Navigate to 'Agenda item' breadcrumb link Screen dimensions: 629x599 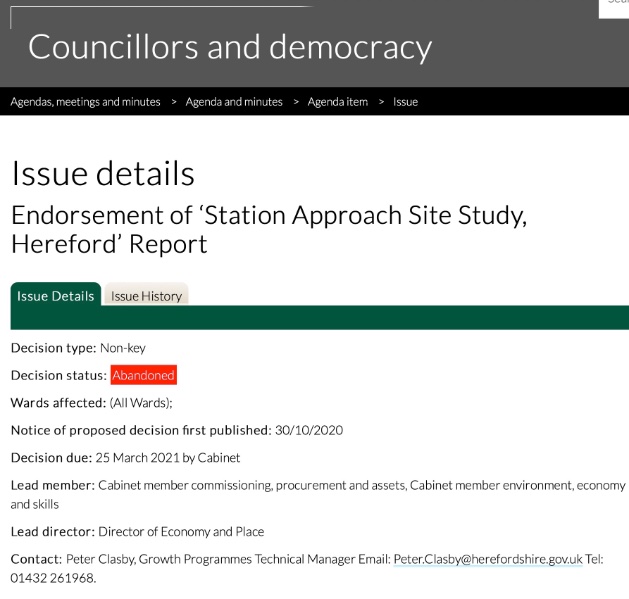pyautogui.click(x=337, y=102)
